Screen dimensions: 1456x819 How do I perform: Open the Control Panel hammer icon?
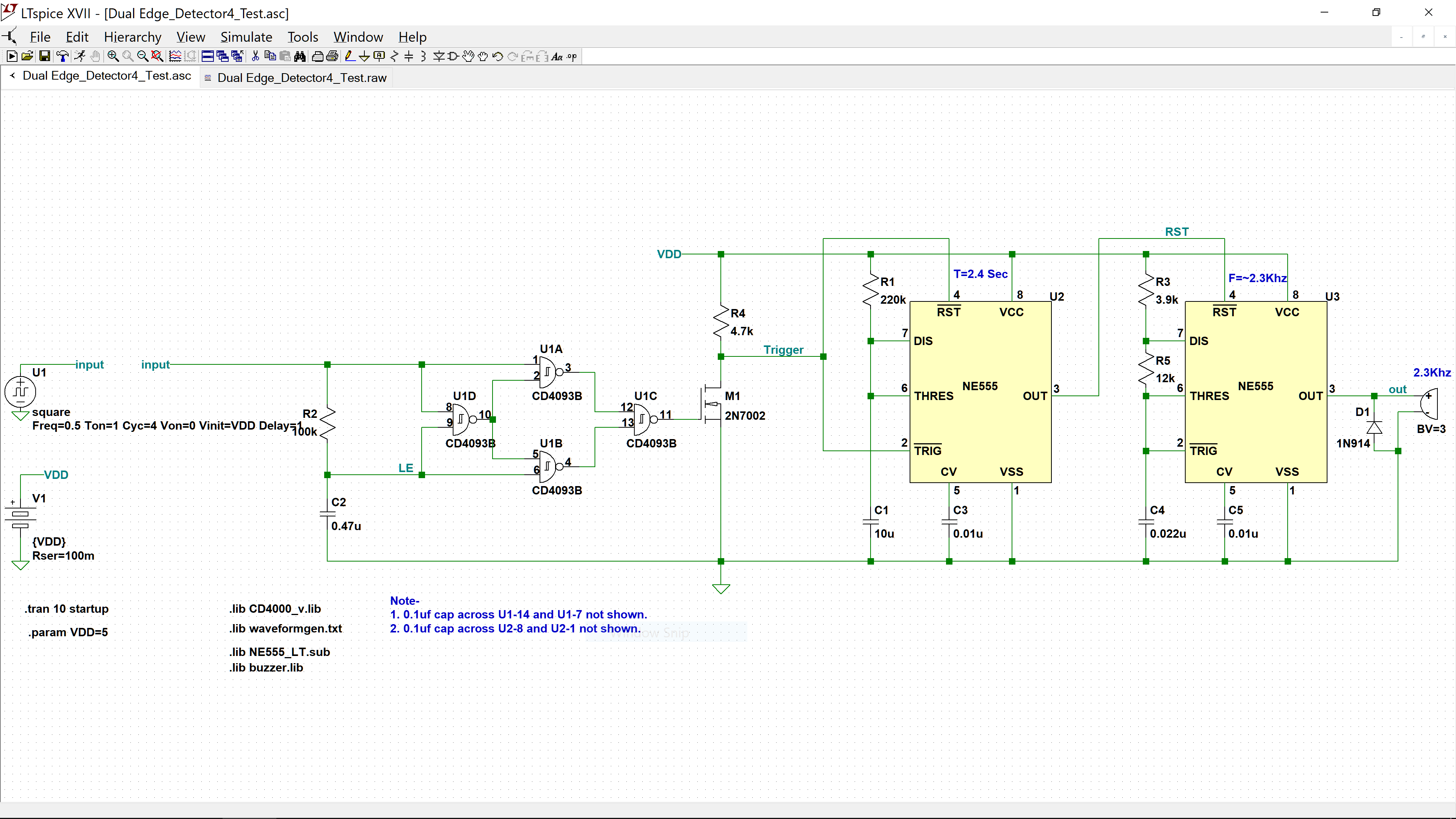point(63,56)
